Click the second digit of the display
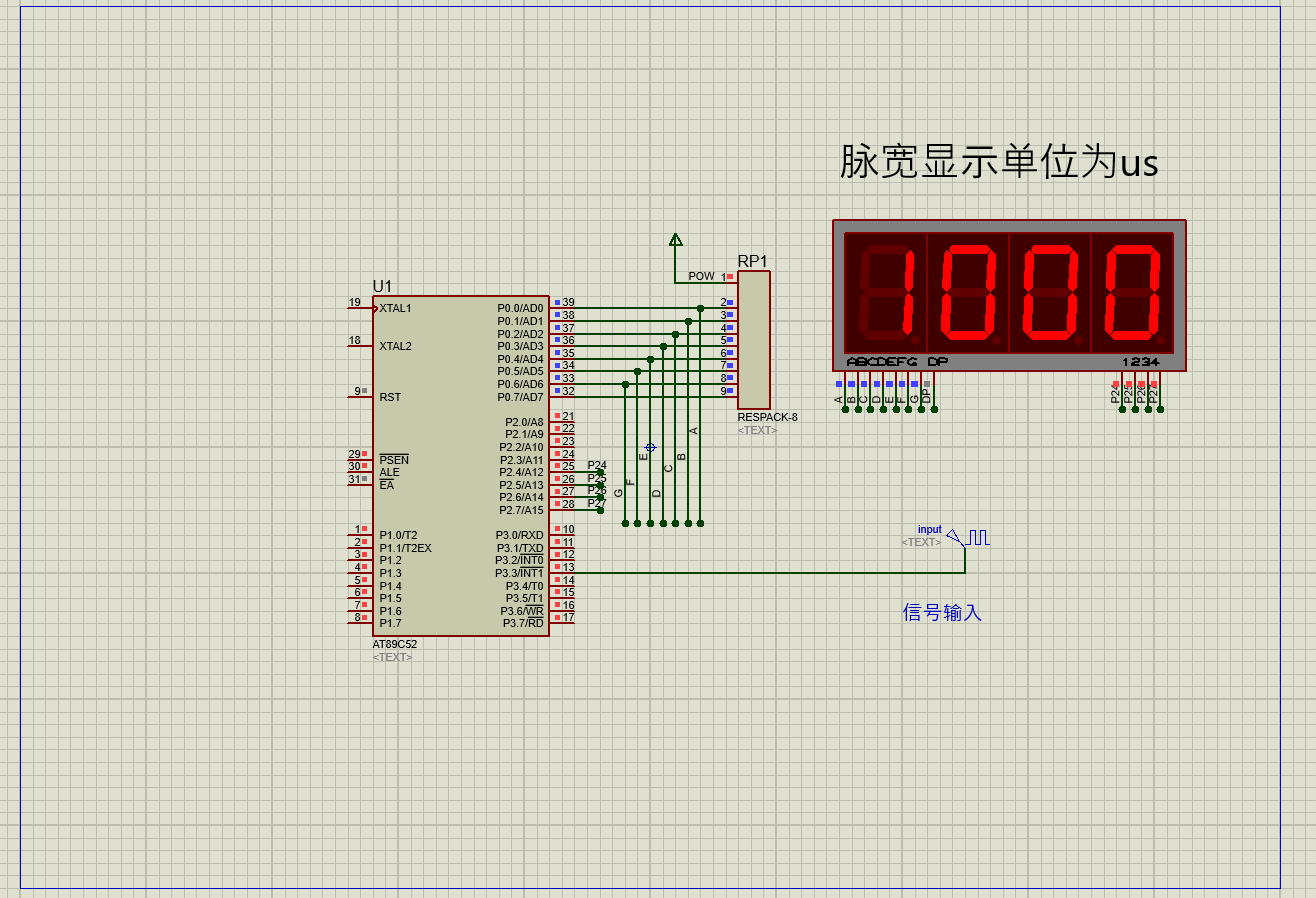1316x898 pixels. tap(967, 291)
